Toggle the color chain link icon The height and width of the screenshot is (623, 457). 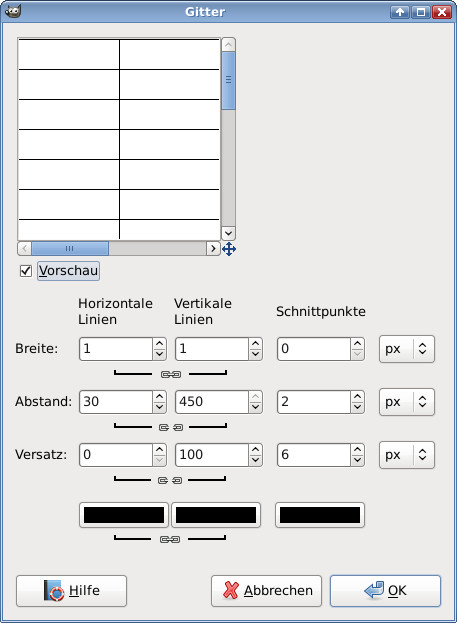click(x=170, y=539)
